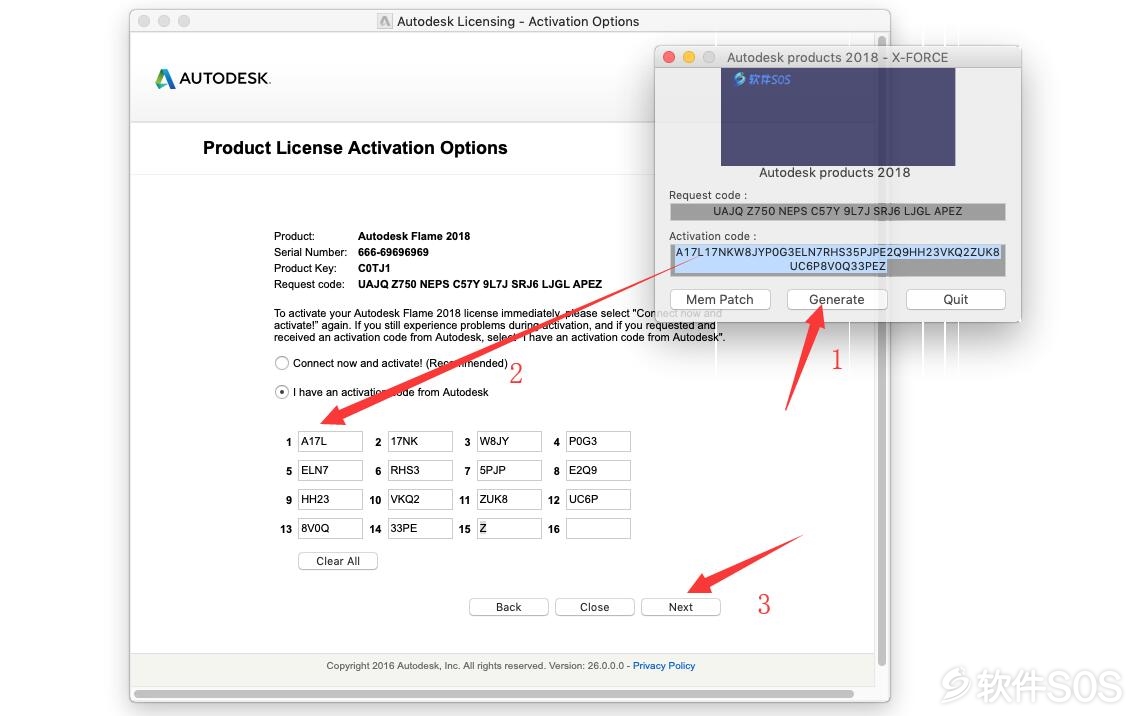
Task: Click the "Autodesk Licensing - Activation Options" window title
Action: click(518, 22)
